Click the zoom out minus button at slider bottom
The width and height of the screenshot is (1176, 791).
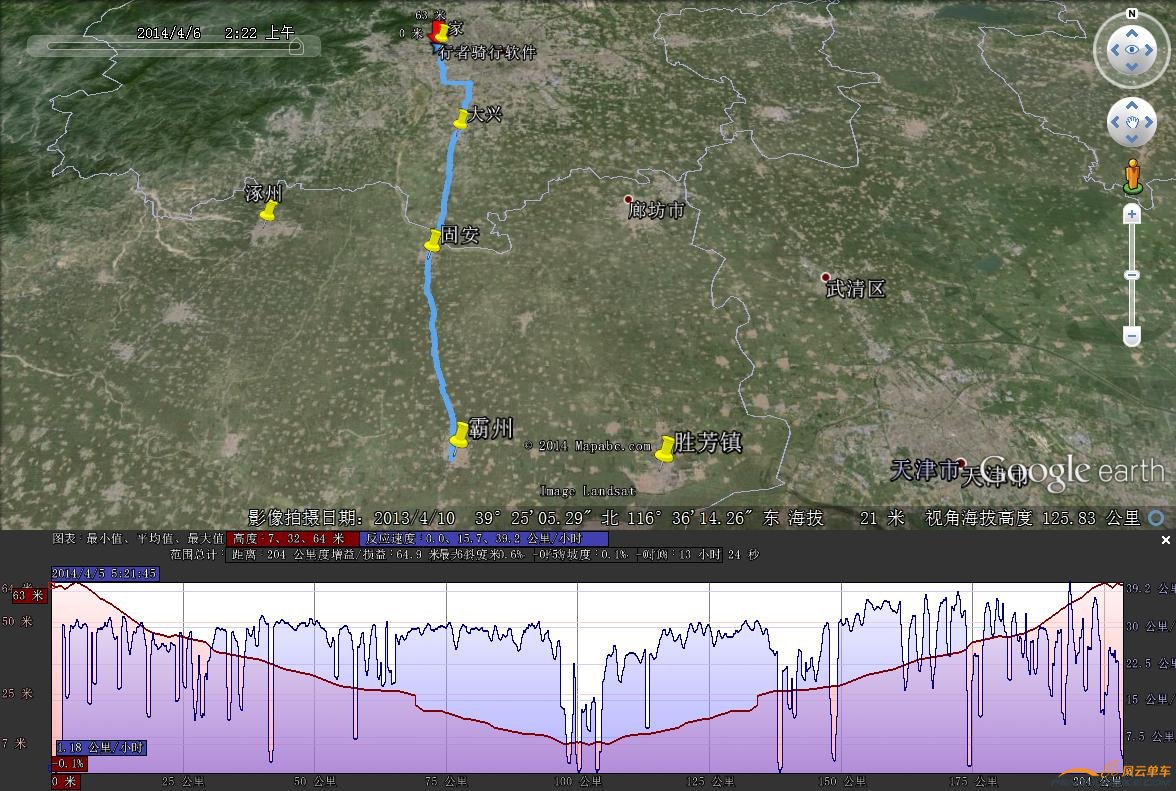tap(1131, 336)
